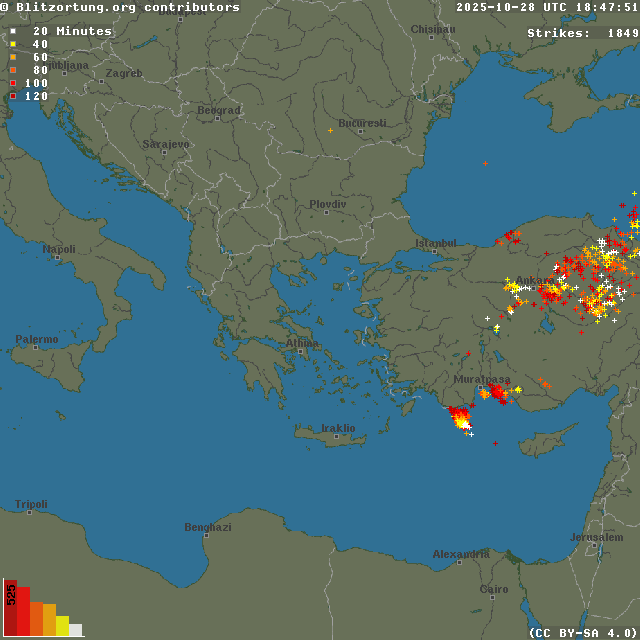This screenshot has height=640, width=640.
Task: Click the Istanbul city marker
Action: 433,251
